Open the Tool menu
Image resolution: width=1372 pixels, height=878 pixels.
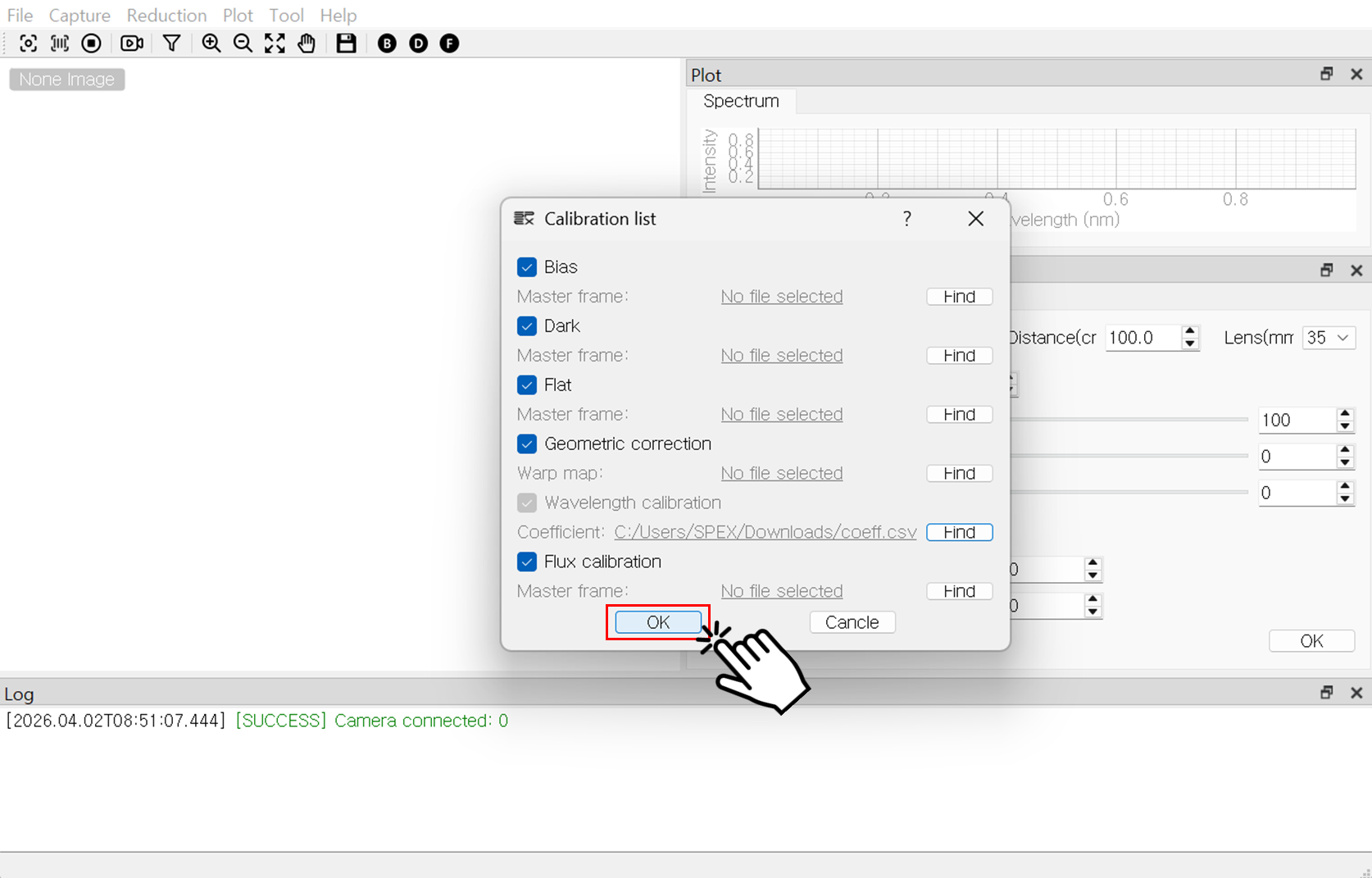coord(286,15)
